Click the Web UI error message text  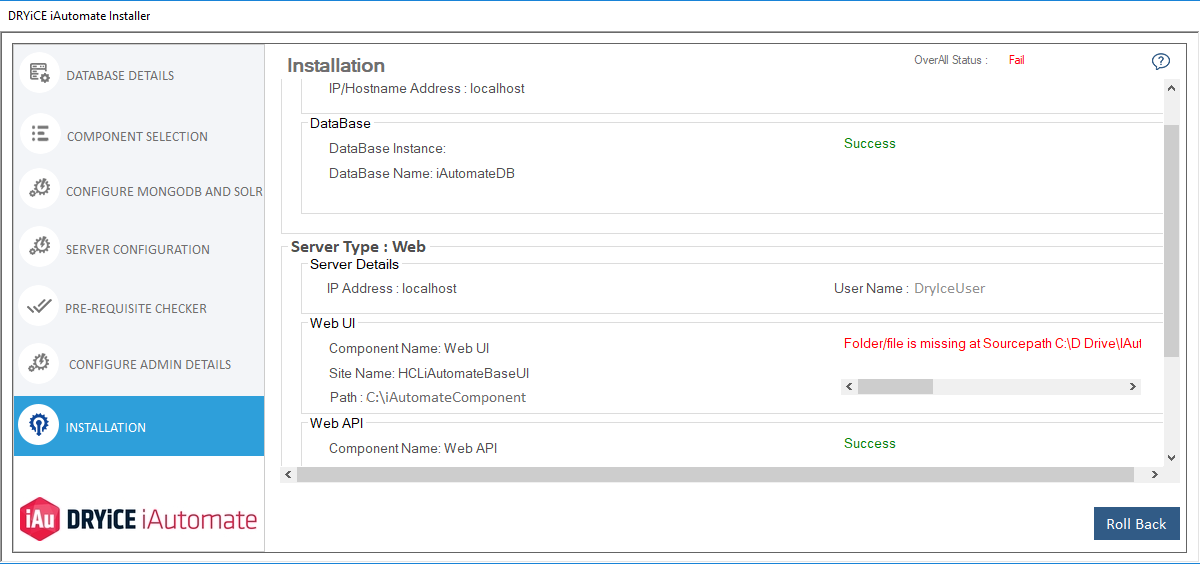[992, 344]
